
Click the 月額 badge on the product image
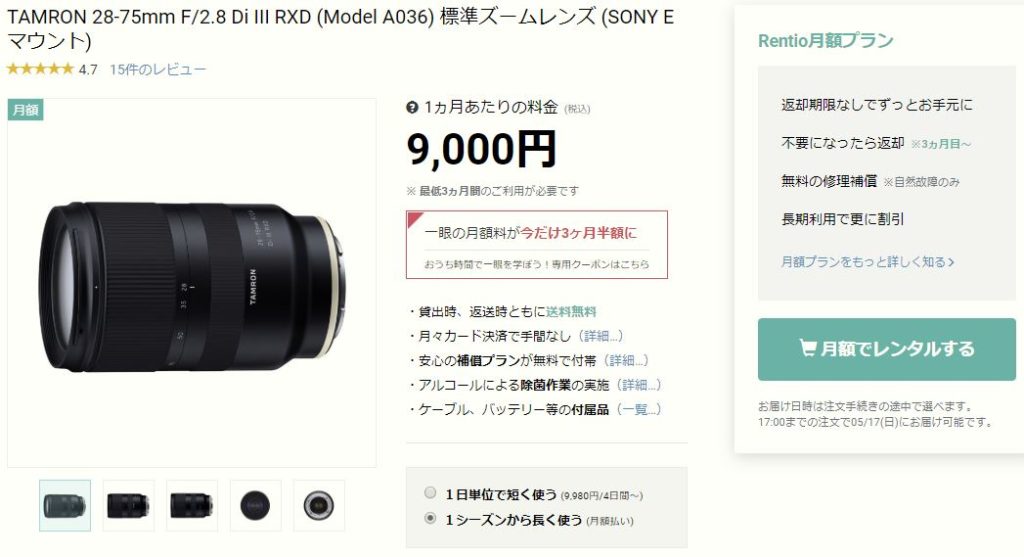(25, 110)
